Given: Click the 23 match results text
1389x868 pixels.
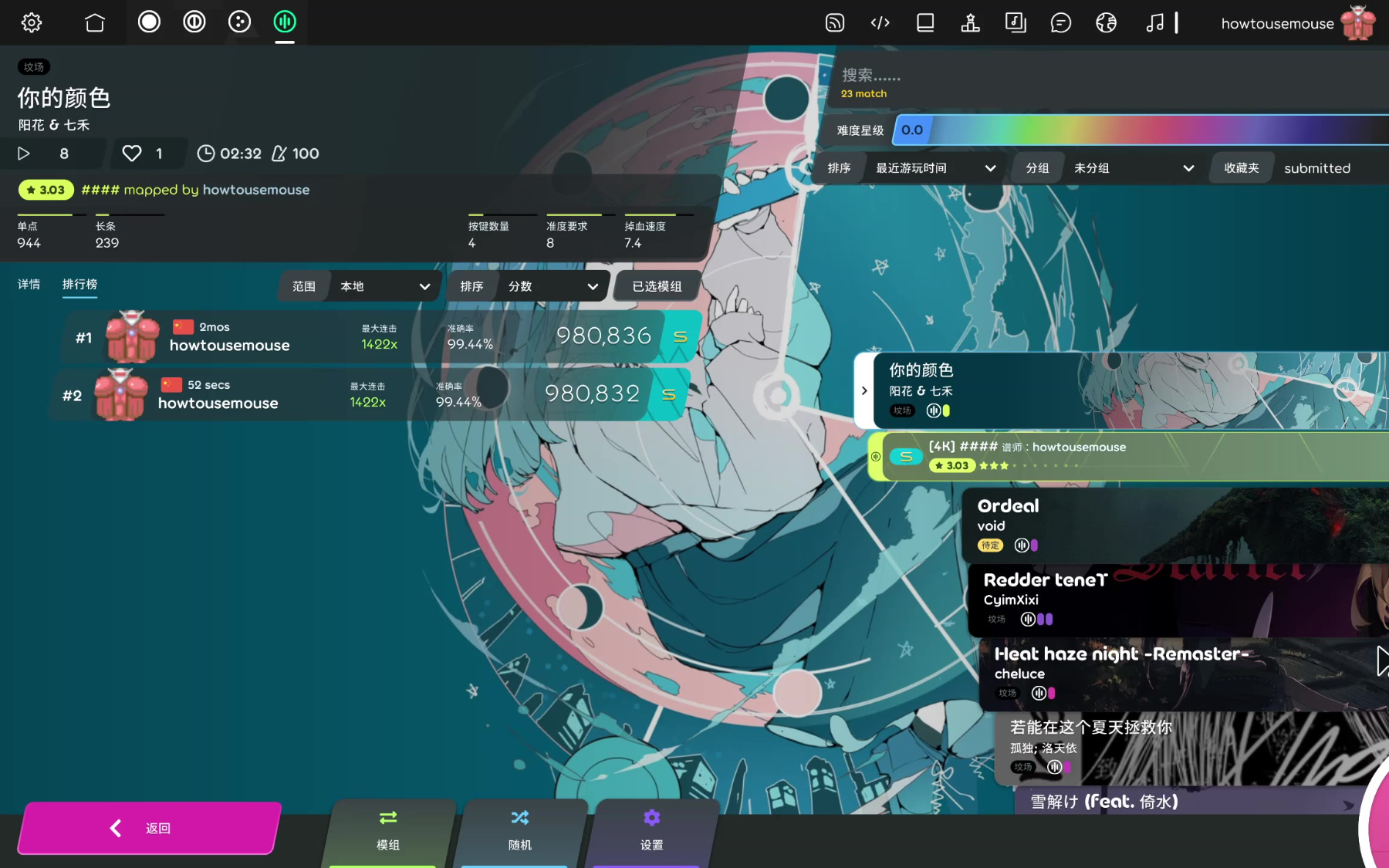Looking at the screenshot, I should coord(863,93).
